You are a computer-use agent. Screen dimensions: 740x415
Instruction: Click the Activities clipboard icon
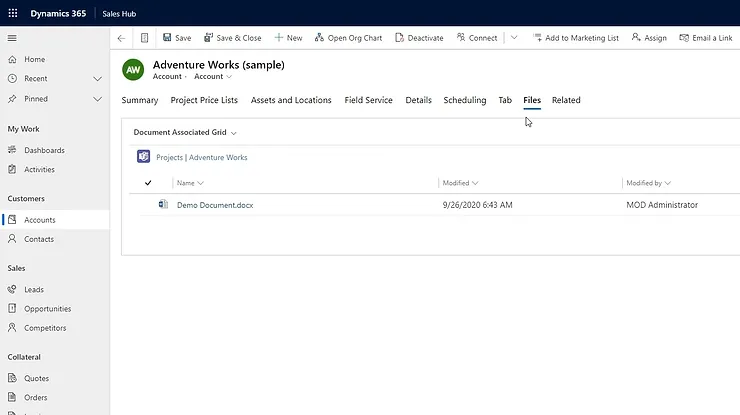pyautogui.click(x=12, y=169)
